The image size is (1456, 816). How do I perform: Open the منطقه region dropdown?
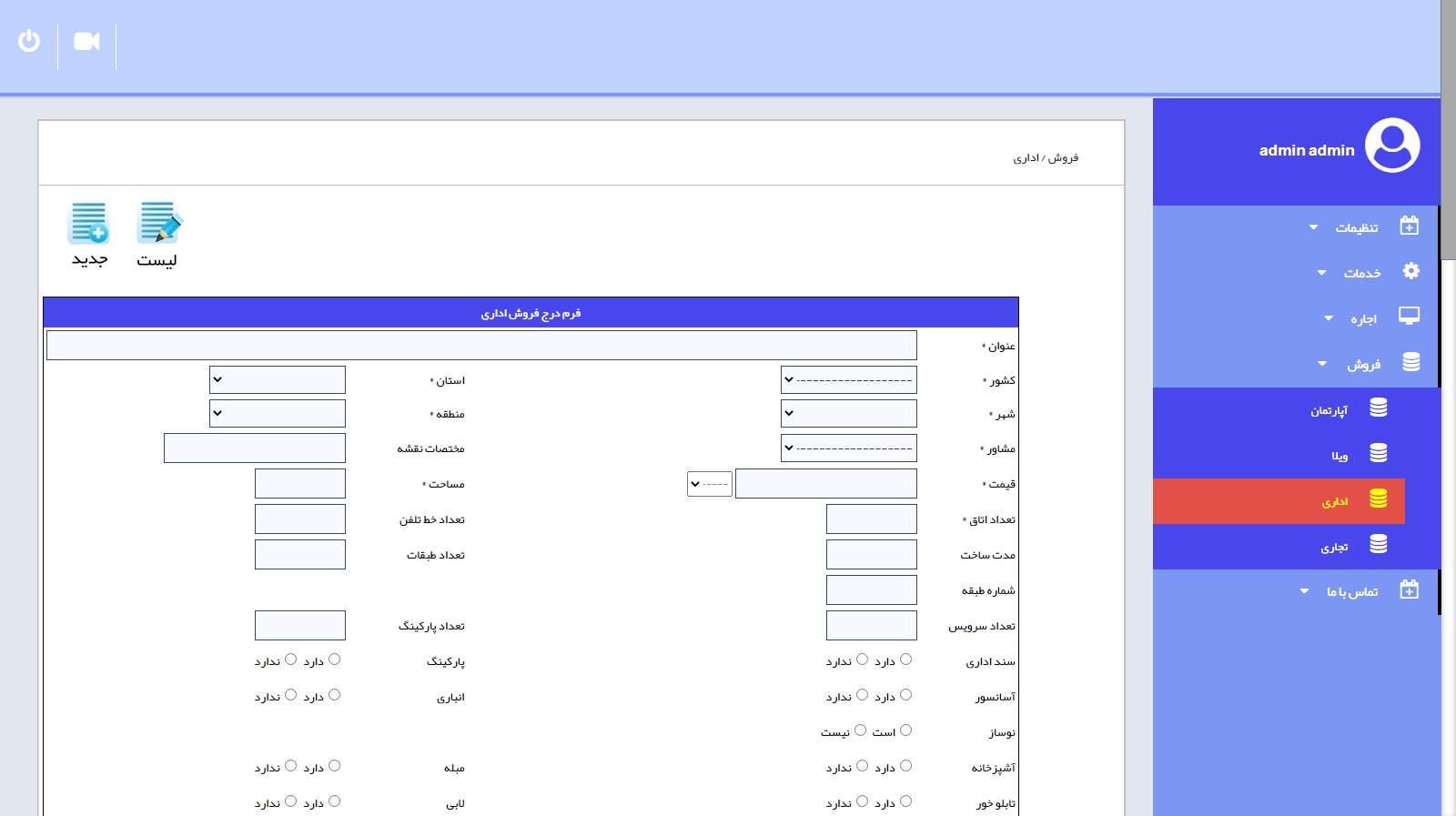[x=278, y=414]
